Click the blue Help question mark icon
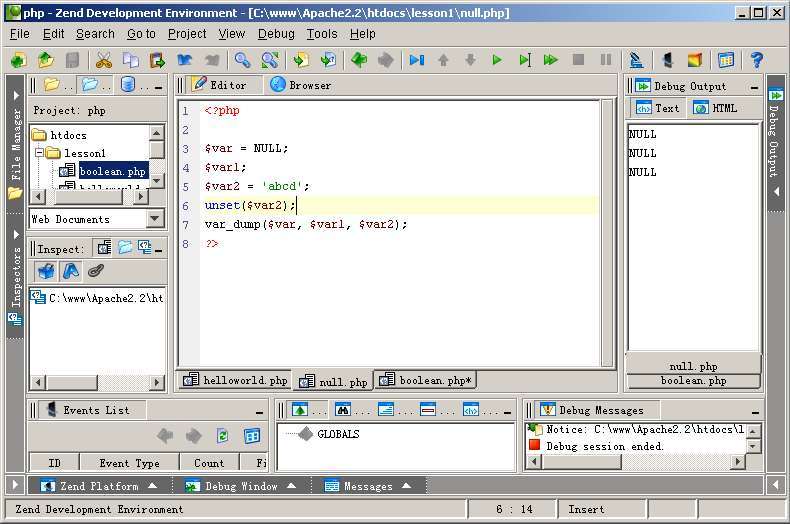 [x=756, y=60]
